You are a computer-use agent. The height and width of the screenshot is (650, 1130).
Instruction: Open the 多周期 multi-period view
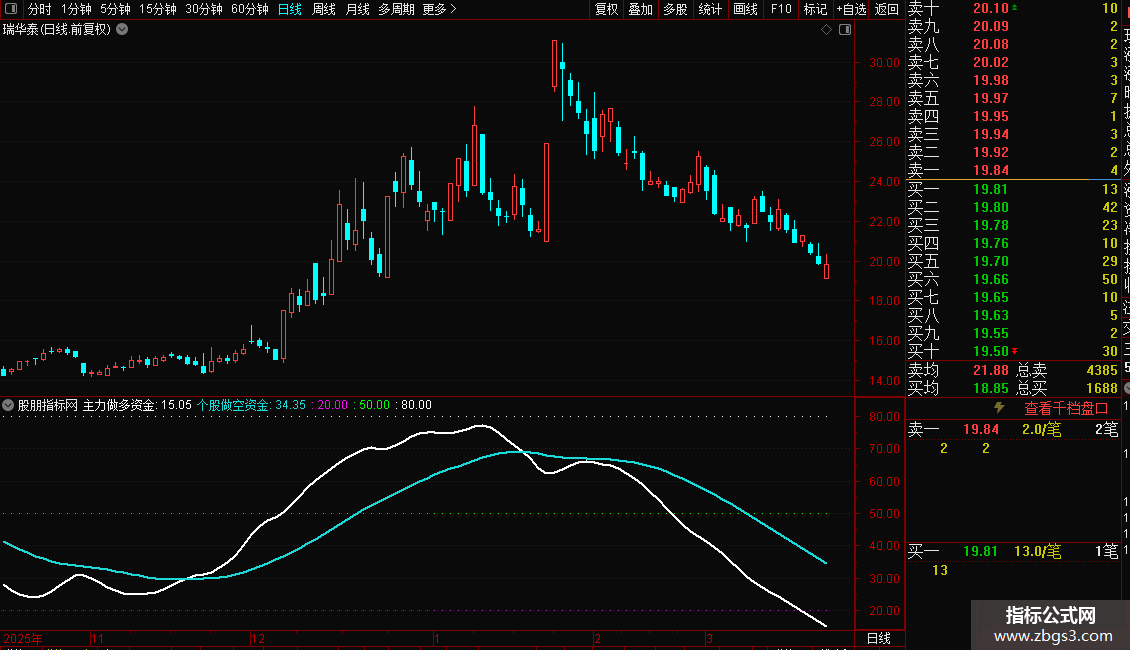[396, 9]
